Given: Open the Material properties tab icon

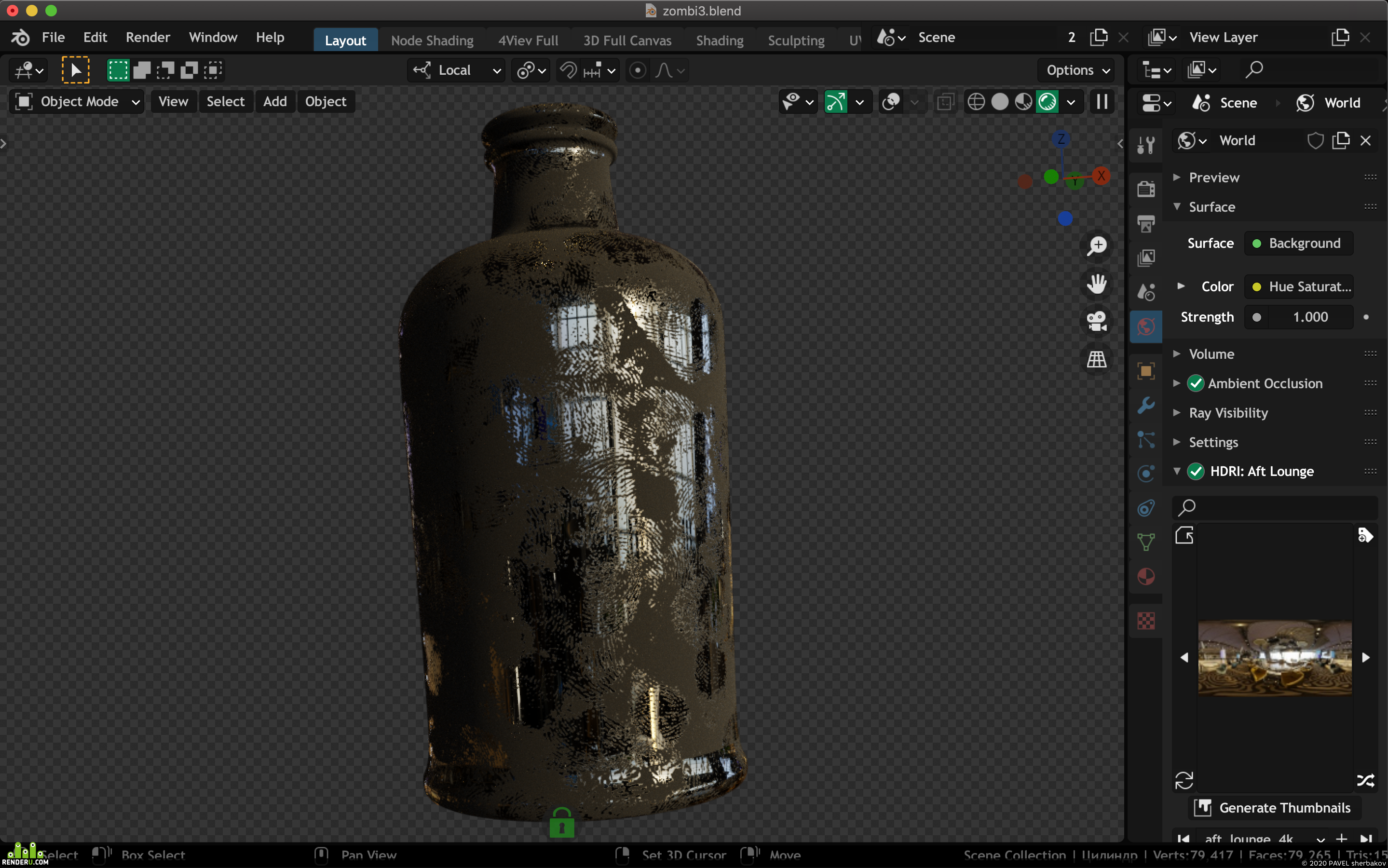Looking at the screenshot, I should point(1146,576).
